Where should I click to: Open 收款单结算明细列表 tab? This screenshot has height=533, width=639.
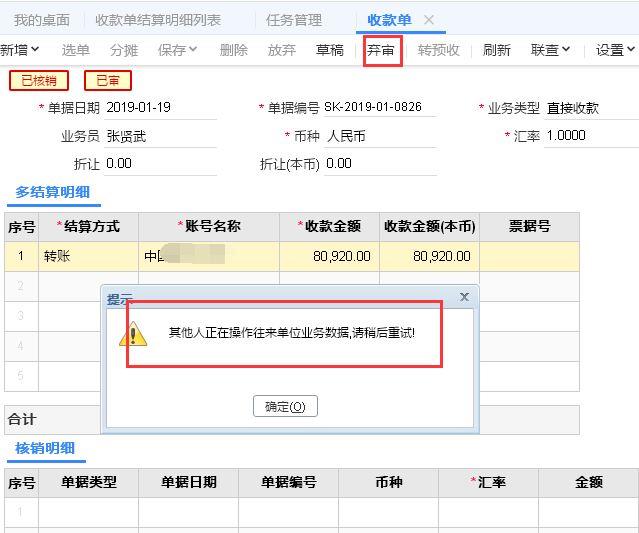[x=158, y=20]
